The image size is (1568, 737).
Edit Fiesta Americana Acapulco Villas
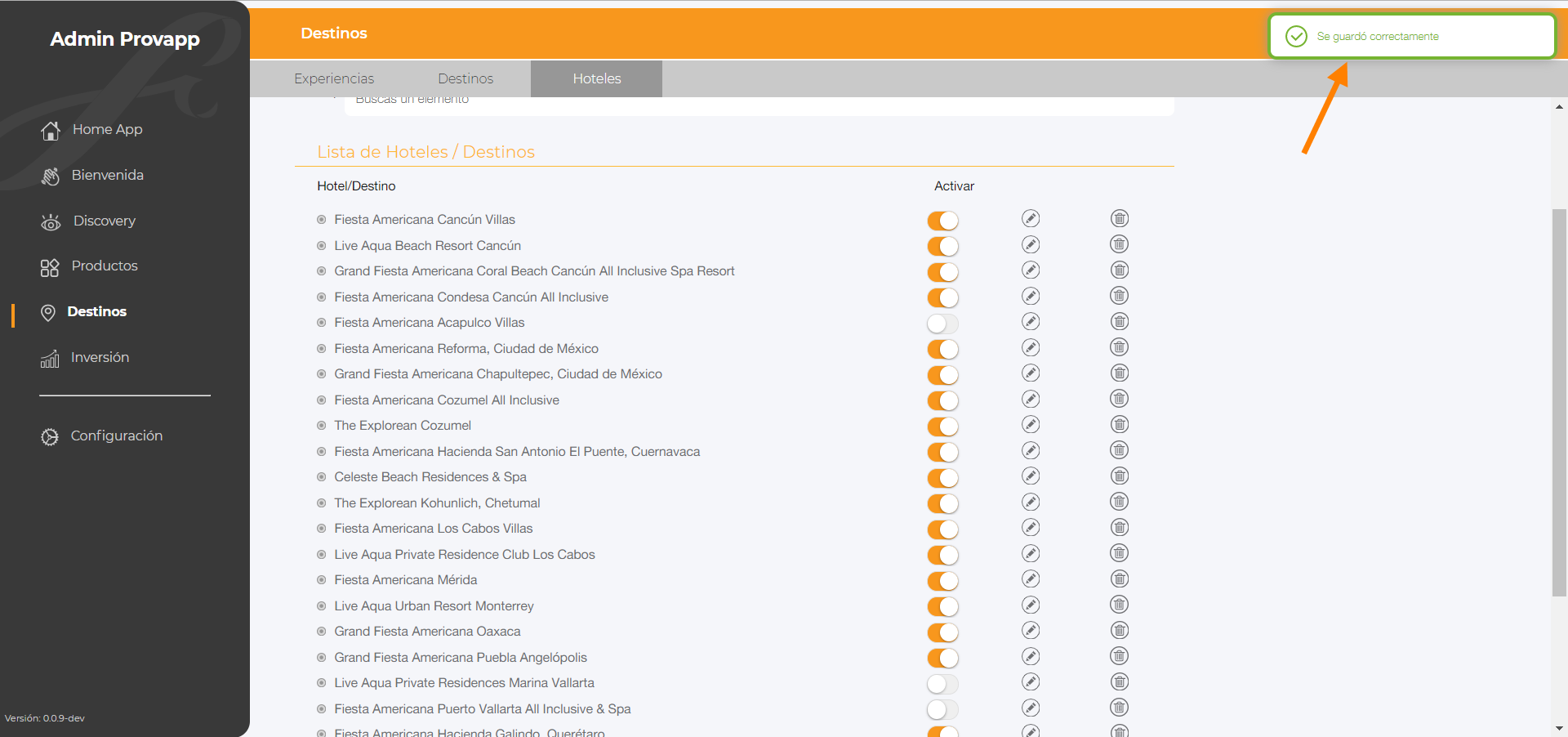(1031, 321)
